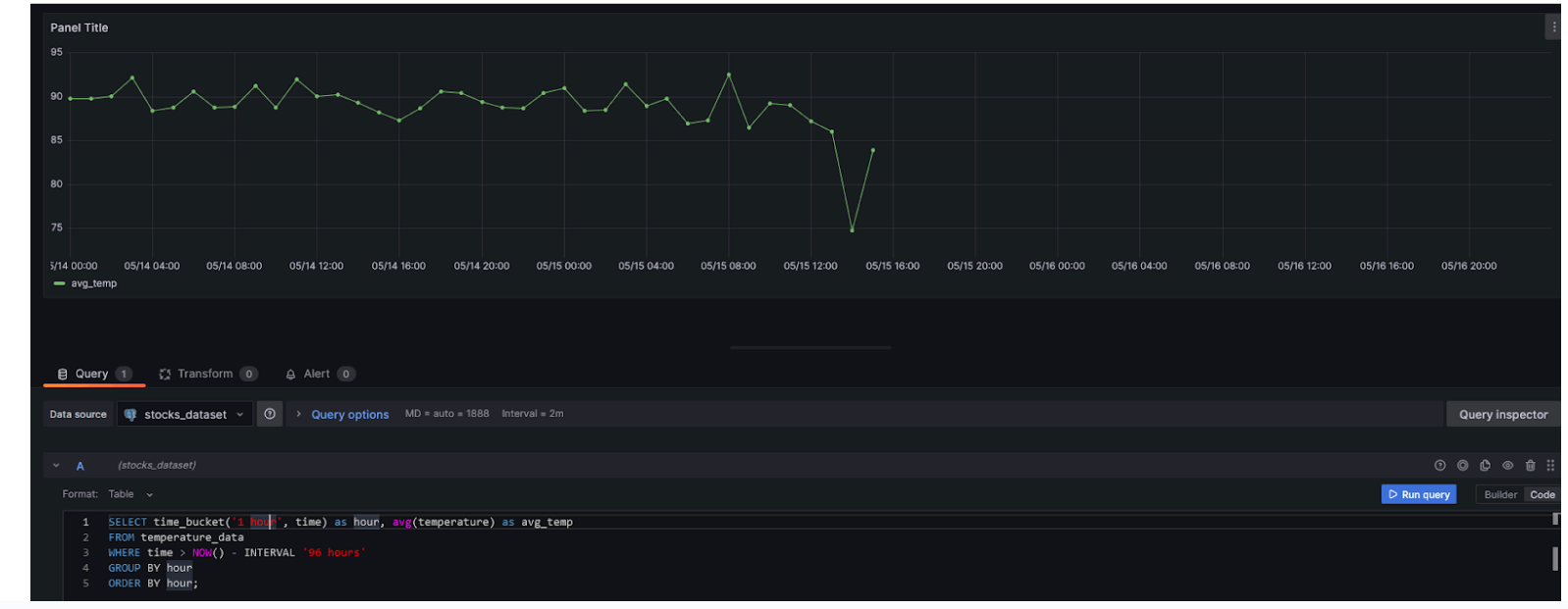Delete query A using trash icon
The image size is (1568, 609).
coord(1530,466)
